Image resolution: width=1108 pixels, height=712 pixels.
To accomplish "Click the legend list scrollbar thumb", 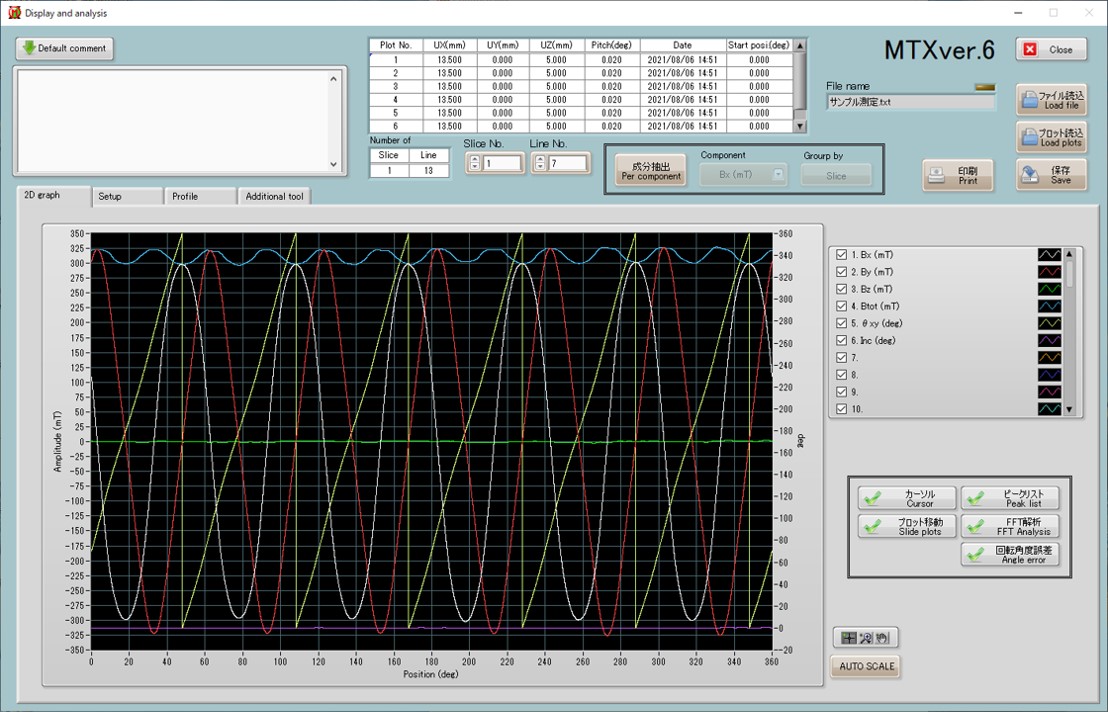I will click(x=1069, y=274).
